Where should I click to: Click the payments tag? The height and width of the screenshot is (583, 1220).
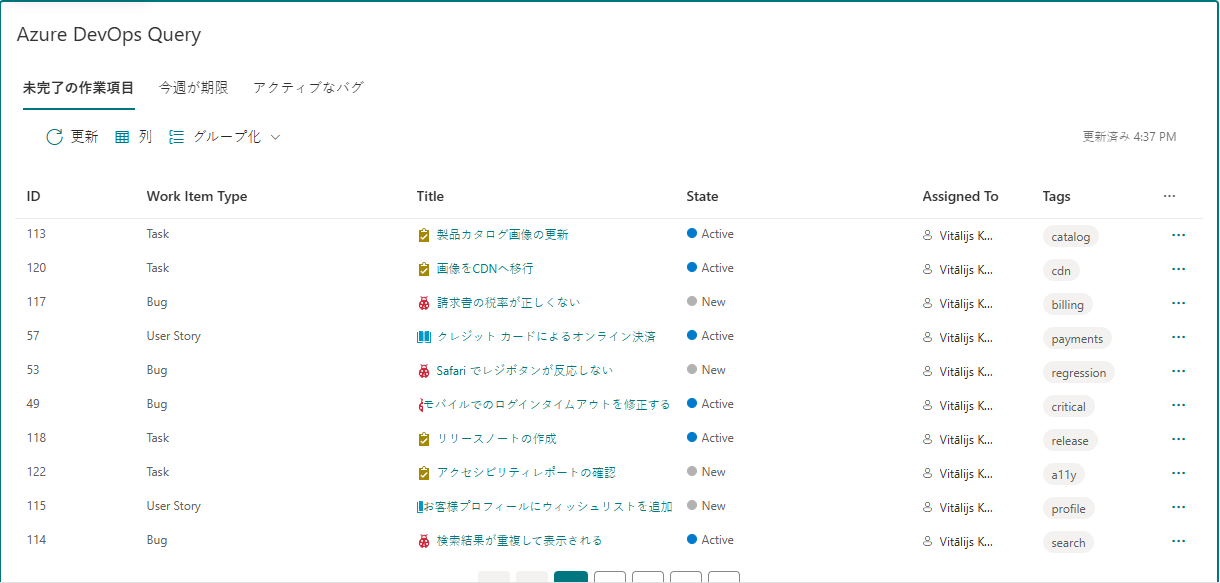1077,339
